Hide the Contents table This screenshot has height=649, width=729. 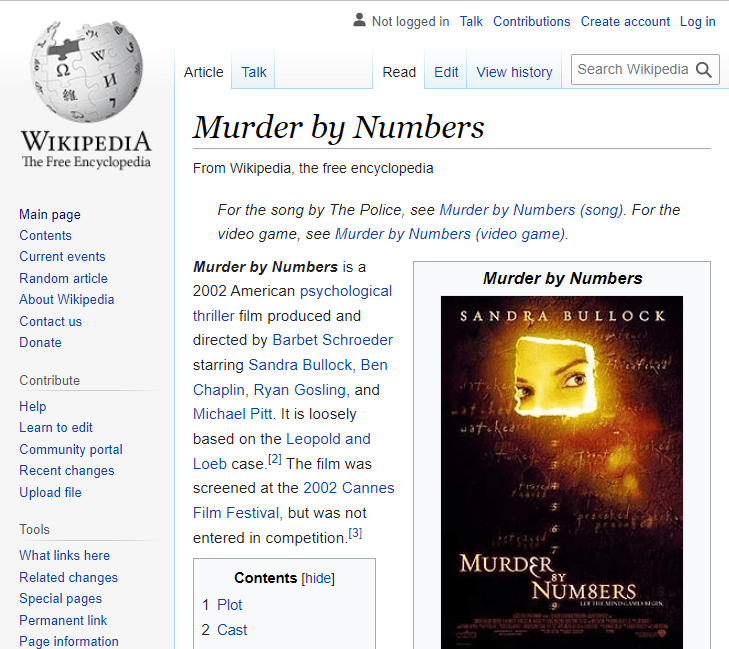click(318, 578)
